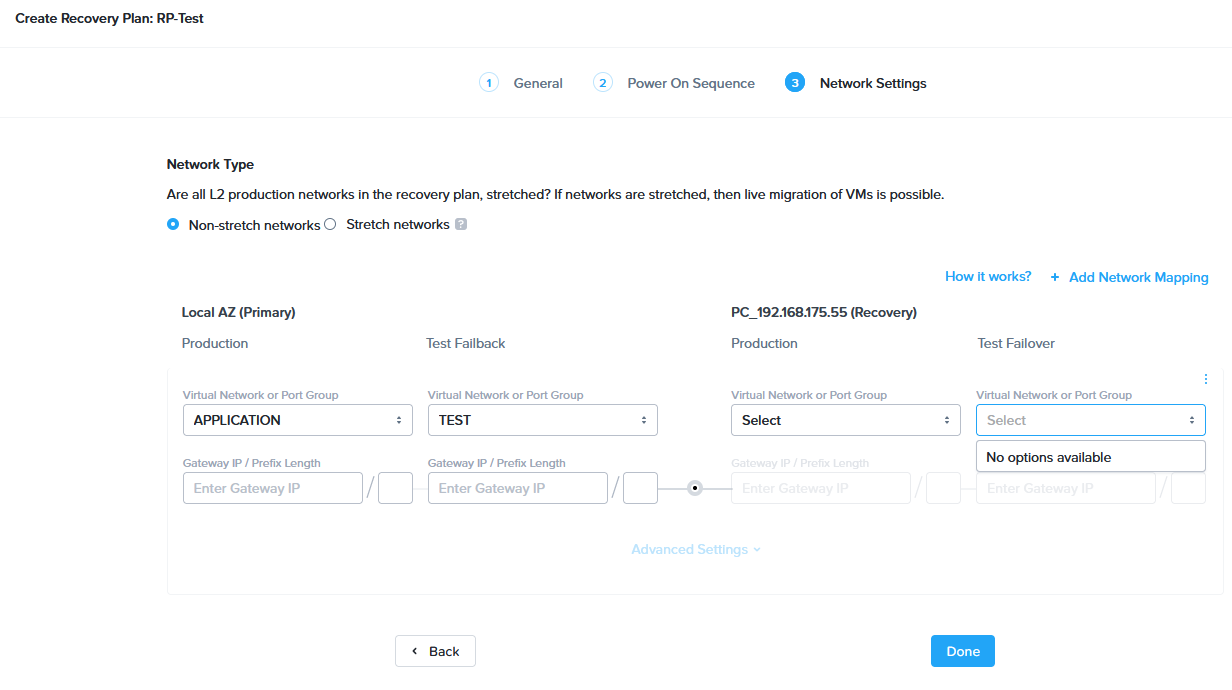Click the Recovery Production Gateway IP field
This screenshot has width=1232, height=690.
821,488
